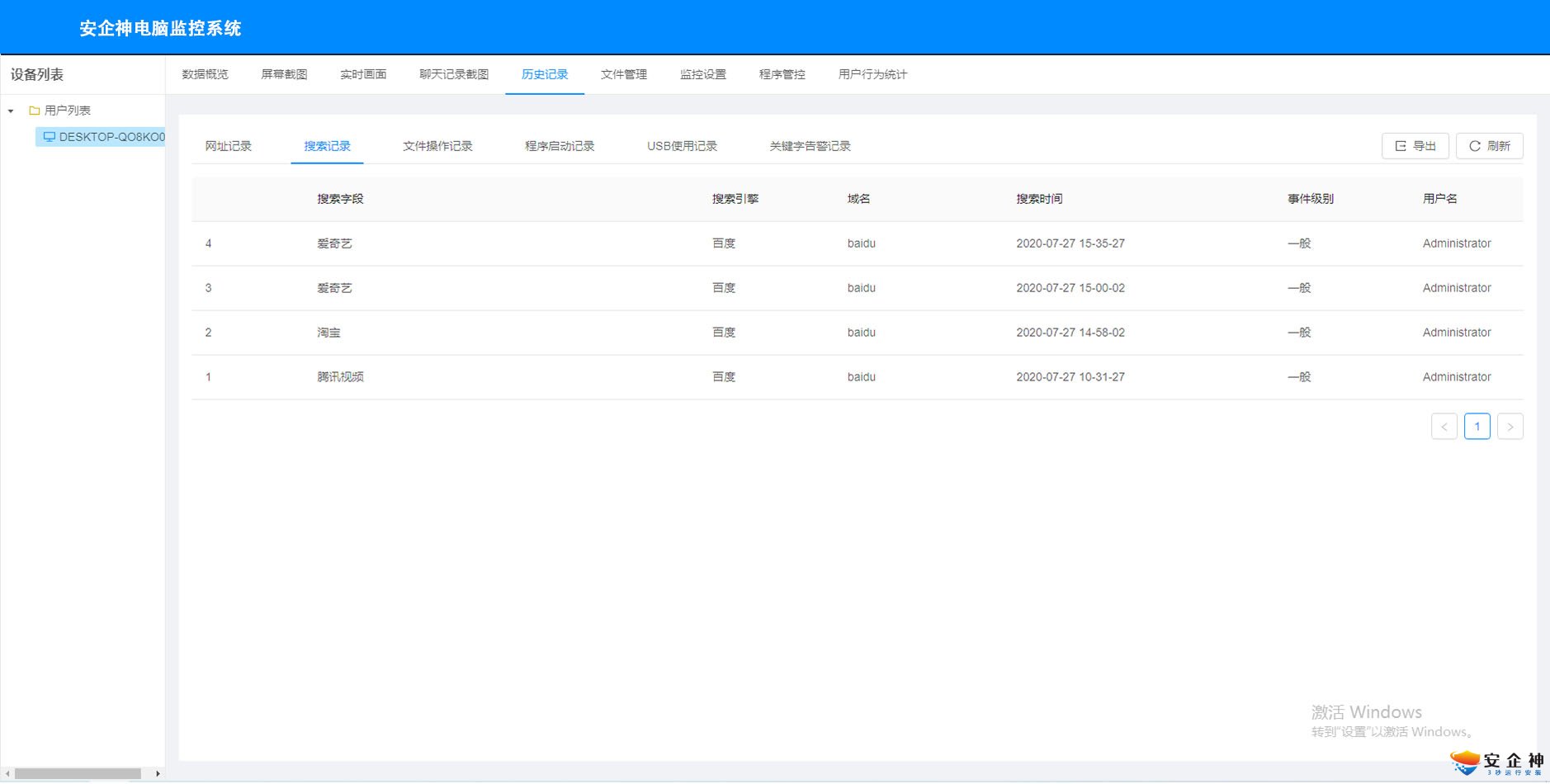Click 一般 level in row 4
Viewport: 1550px width, 784px height.
(1300, 243)
